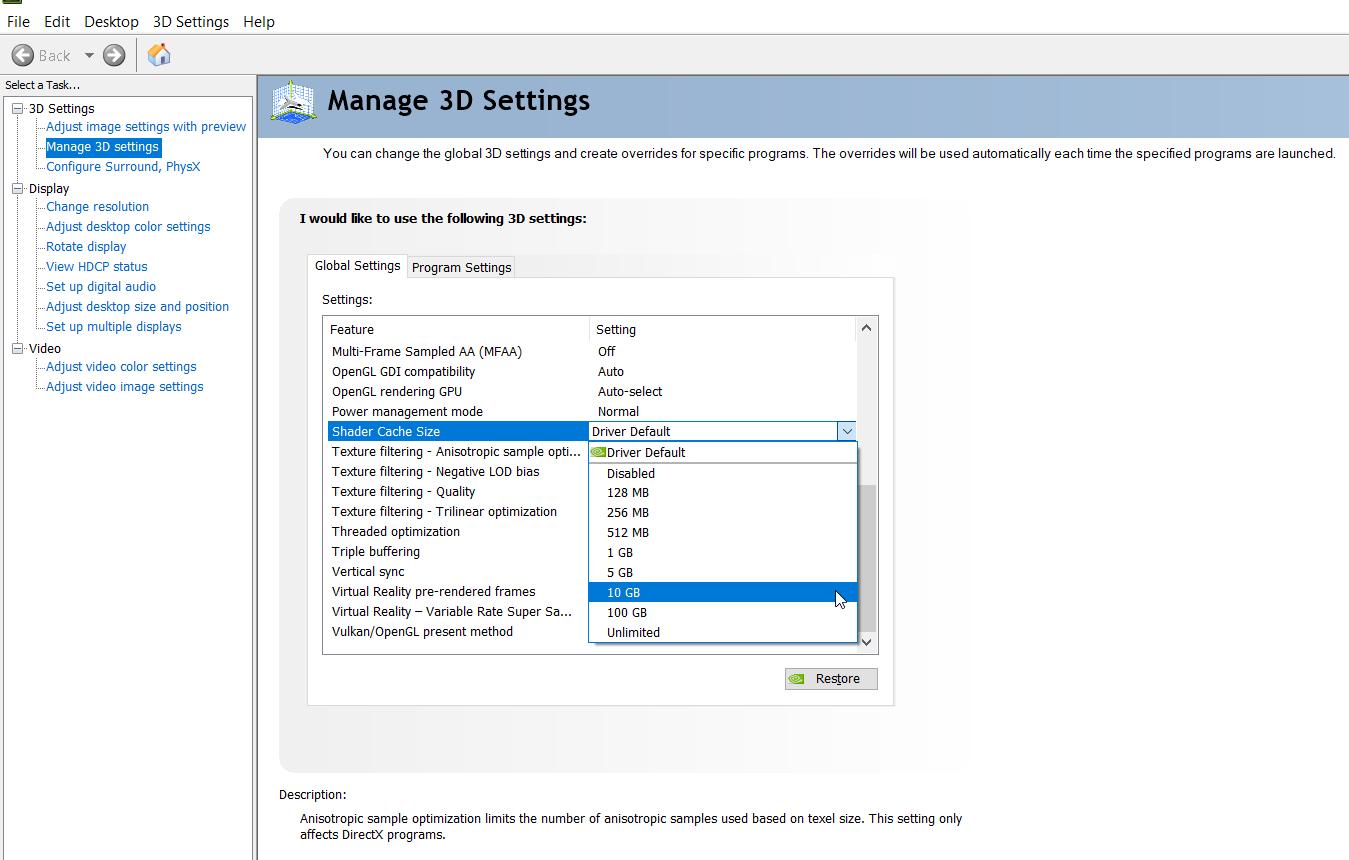This screenshot has width=1349, height=860.
Task: Open Adjust video color settings
Action: tap(121, 366)
